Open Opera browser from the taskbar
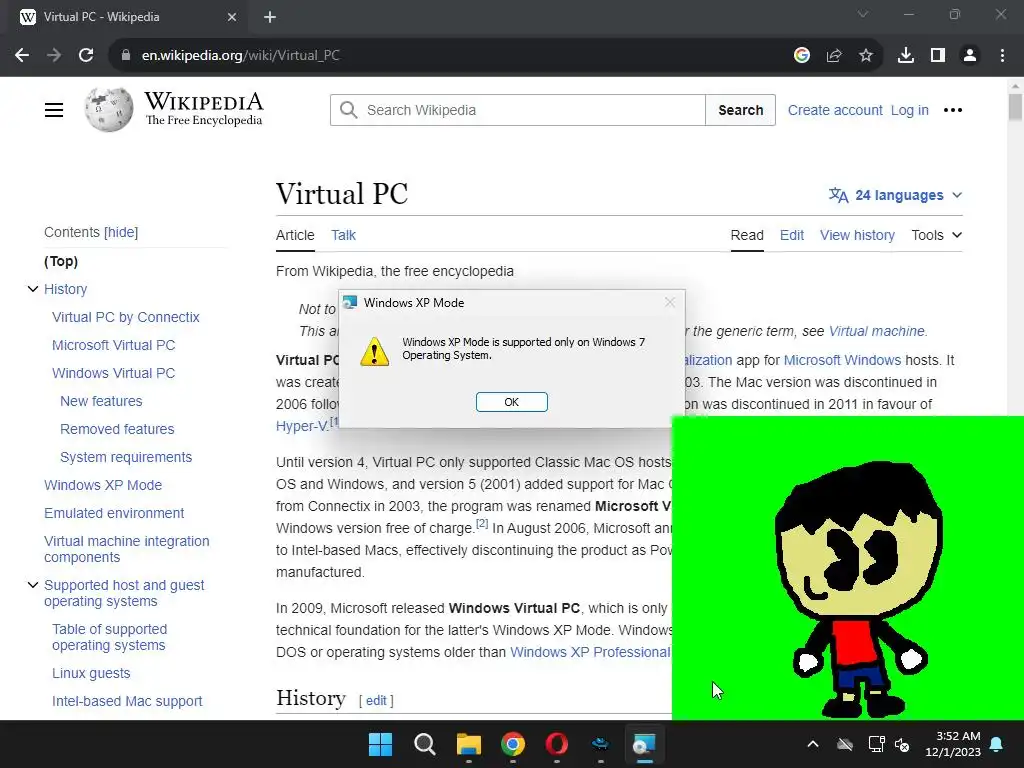Screen dimensions: 1024x768 click(x=556, y=744)
